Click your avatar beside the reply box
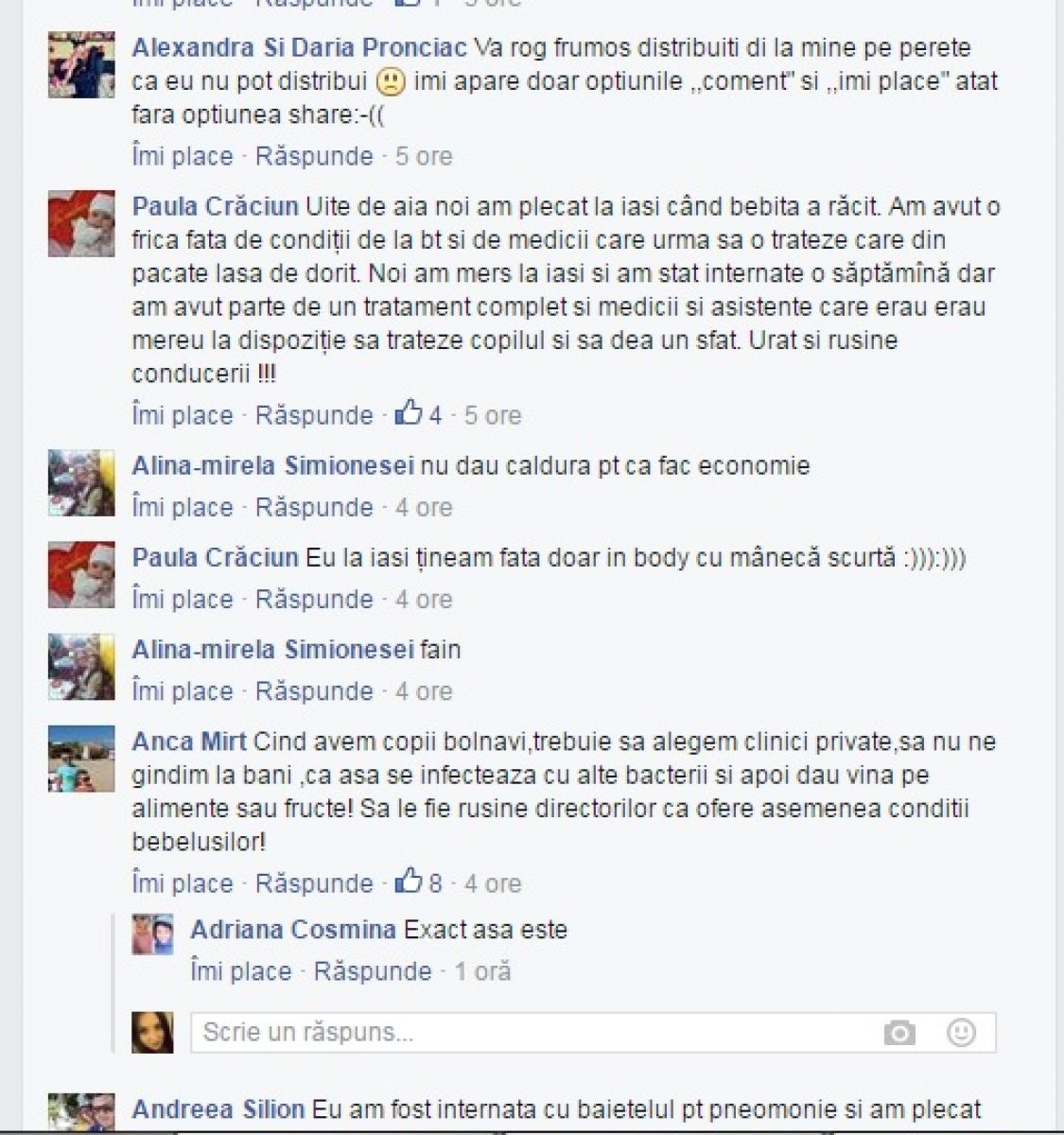The image size is (1064, 1135). click(152, 1032)
